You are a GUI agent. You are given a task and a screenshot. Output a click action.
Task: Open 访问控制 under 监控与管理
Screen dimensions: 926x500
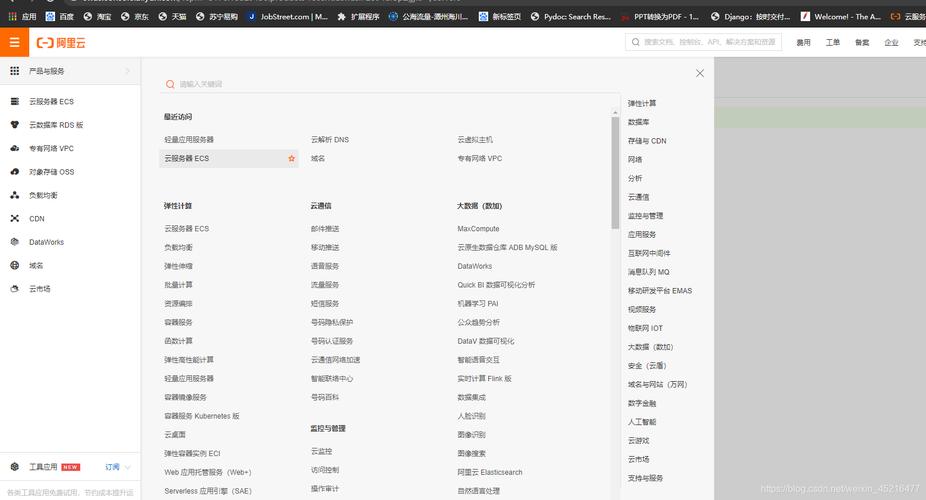[325, 470]
